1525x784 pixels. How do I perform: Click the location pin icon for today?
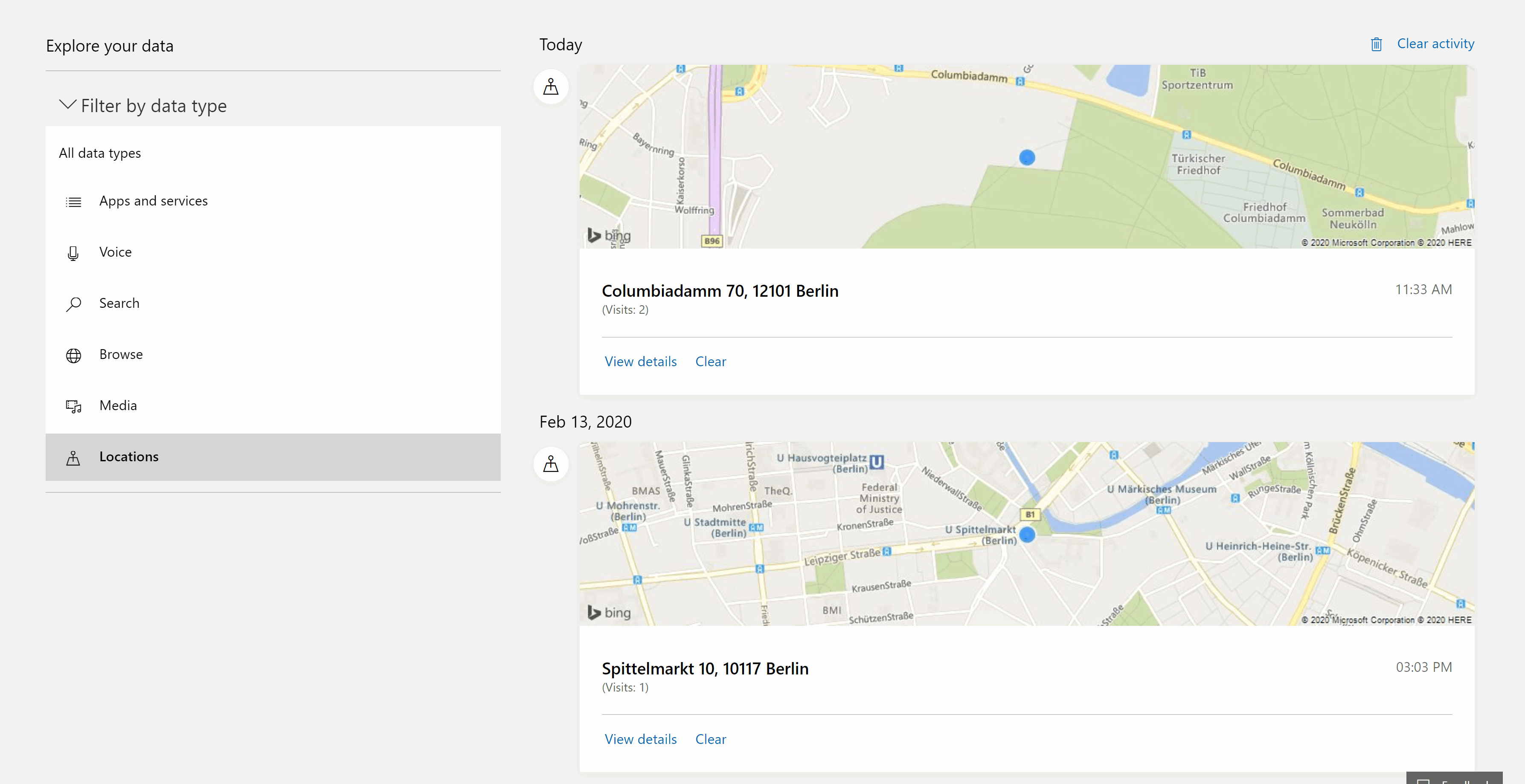(x=551, y=86)
